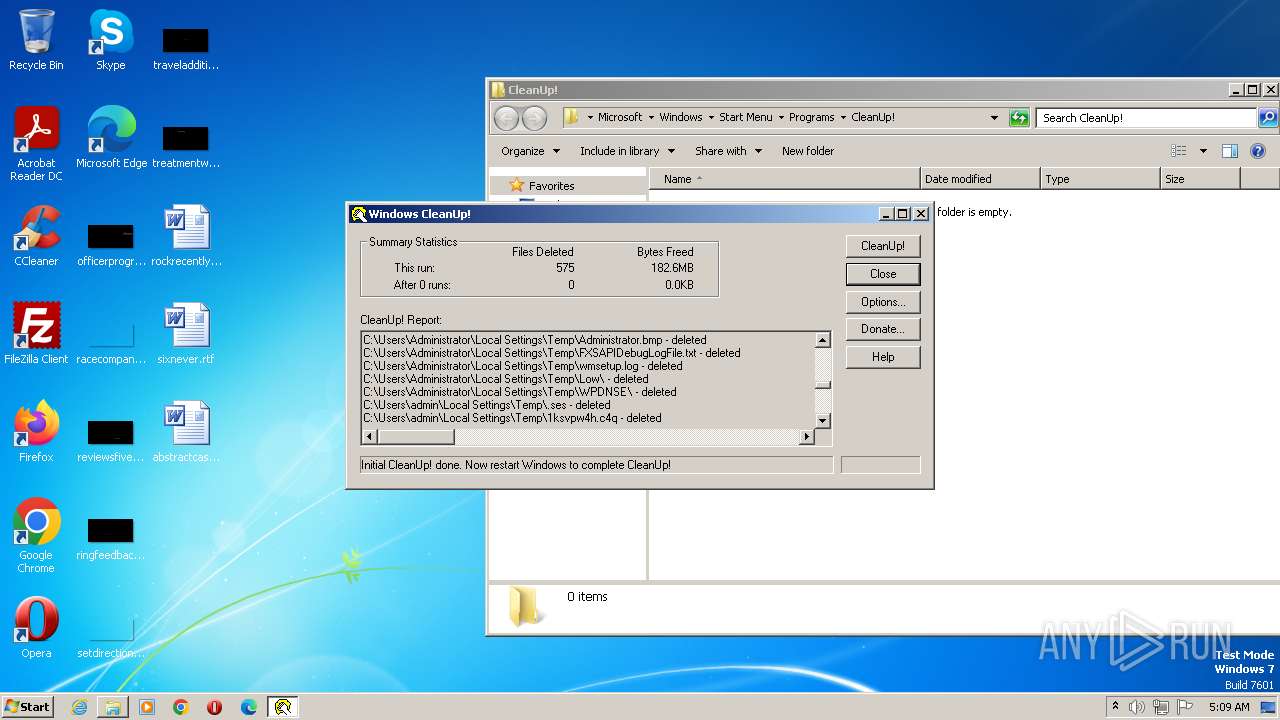
Task: Click Chrome taskbar icon
Action: pyautogui.click(x=181, y=707)
